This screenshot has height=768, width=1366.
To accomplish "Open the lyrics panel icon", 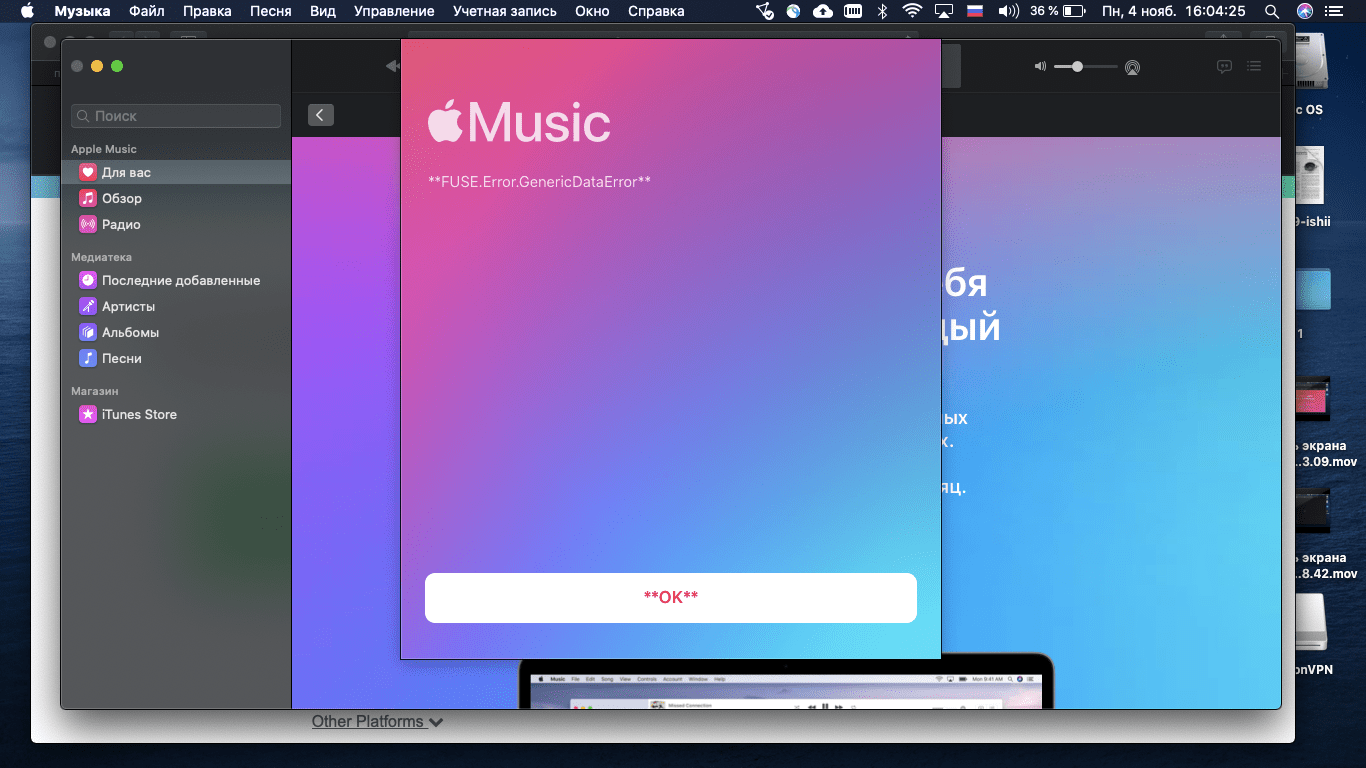I will 1224,67.
